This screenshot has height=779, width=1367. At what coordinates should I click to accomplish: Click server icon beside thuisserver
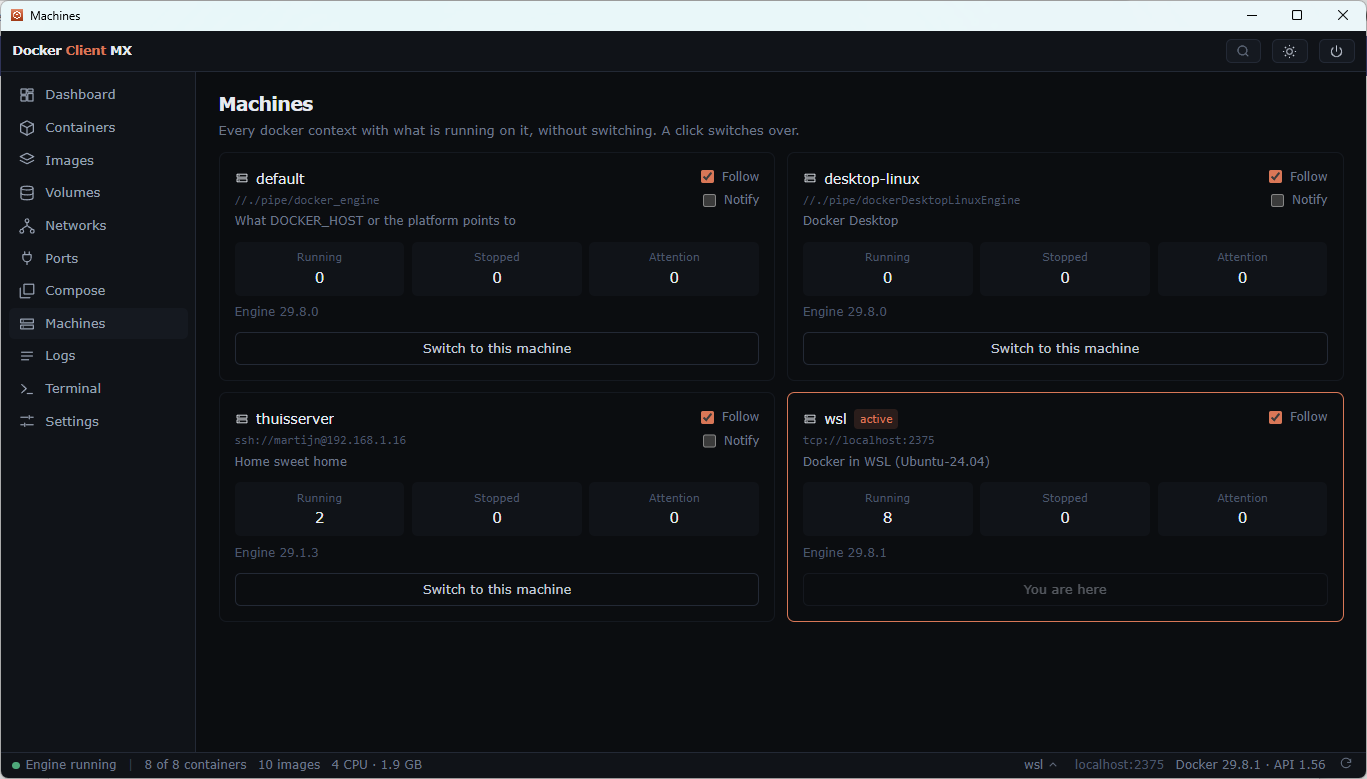coord(241,419)
